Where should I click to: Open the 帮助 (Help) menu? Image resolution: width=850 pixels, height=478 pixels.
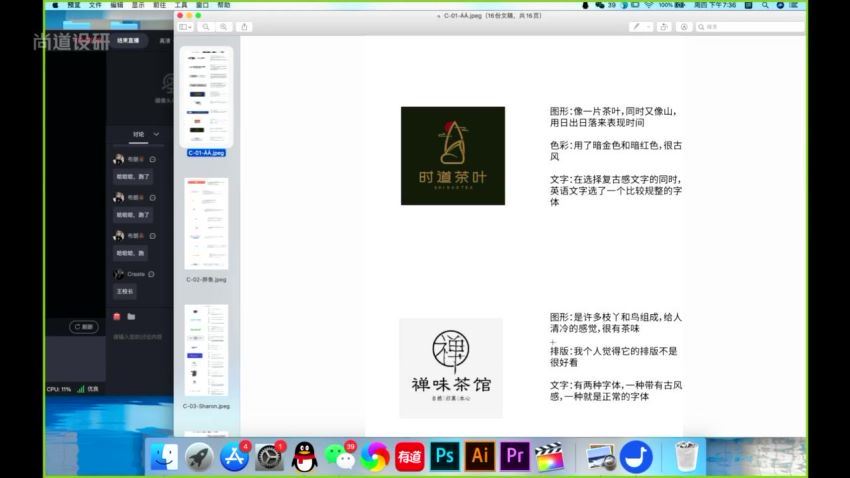(224, 5)
